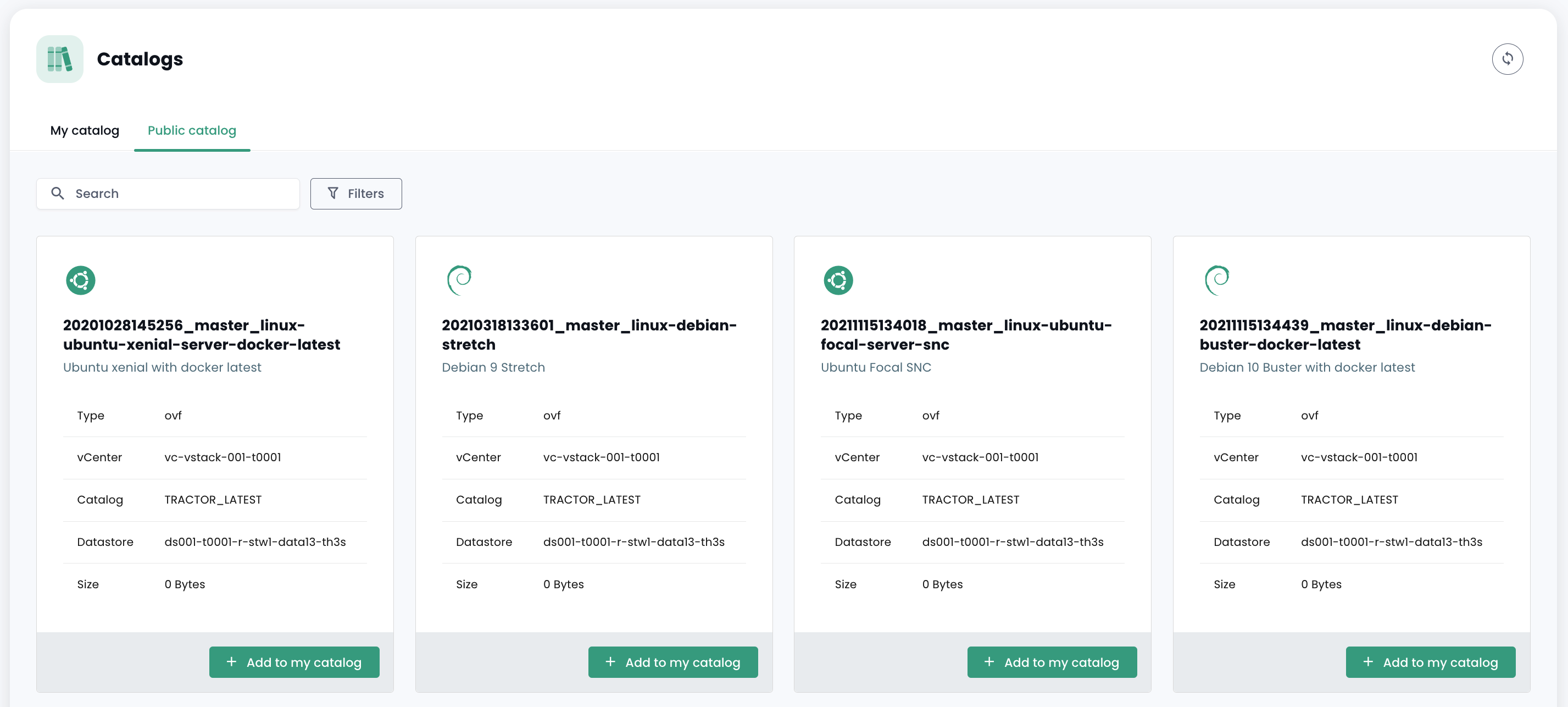Click the Ubuntu Focal SNC description text

[876, 367]
